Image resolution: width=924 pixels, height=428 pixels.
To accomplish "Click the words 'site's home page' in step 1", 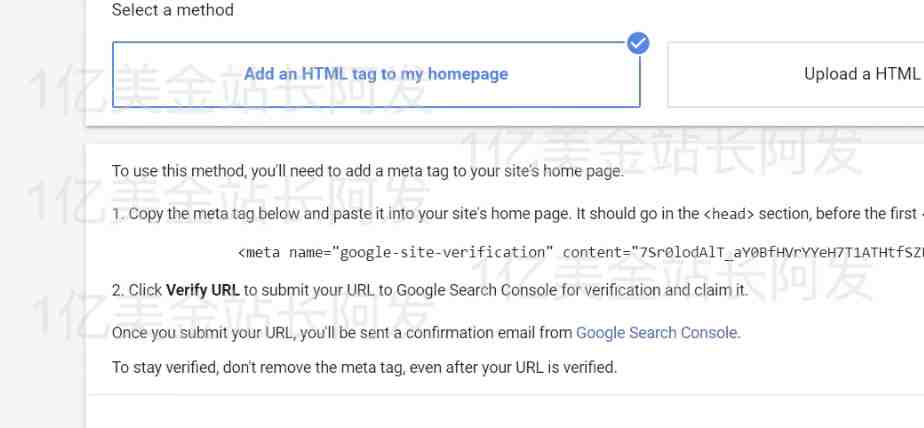I will (509, 214).
